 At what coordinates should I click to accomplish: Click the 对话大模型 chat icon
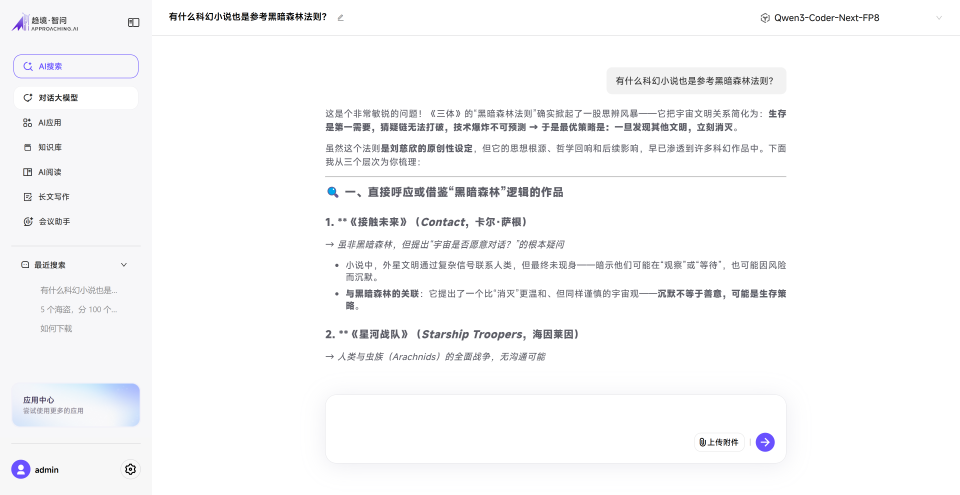(28, 98)
